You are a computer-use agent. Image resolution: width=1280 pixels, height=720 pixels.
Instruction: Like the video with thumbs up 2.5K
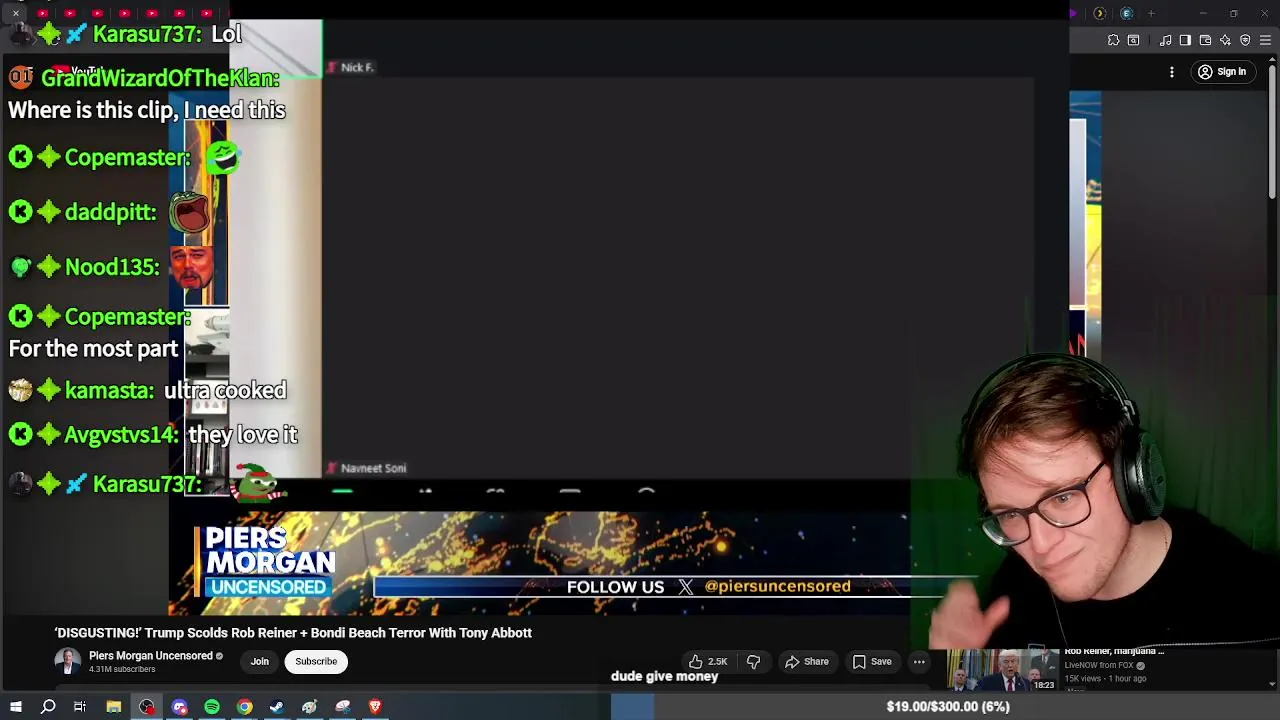click(708, 661)
